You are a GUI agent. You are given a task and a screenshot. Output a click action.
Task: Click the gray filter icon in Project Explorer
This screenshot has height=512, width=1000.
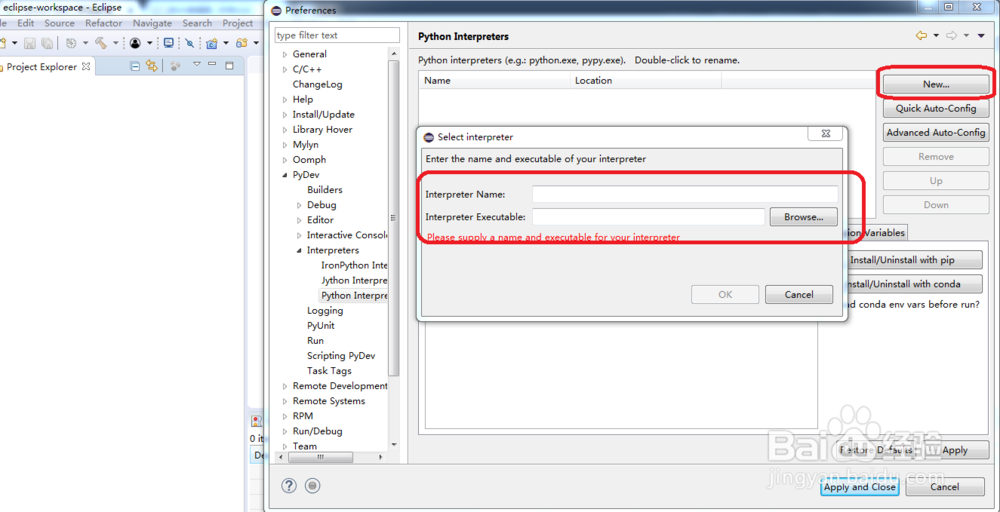pos(177,66)
